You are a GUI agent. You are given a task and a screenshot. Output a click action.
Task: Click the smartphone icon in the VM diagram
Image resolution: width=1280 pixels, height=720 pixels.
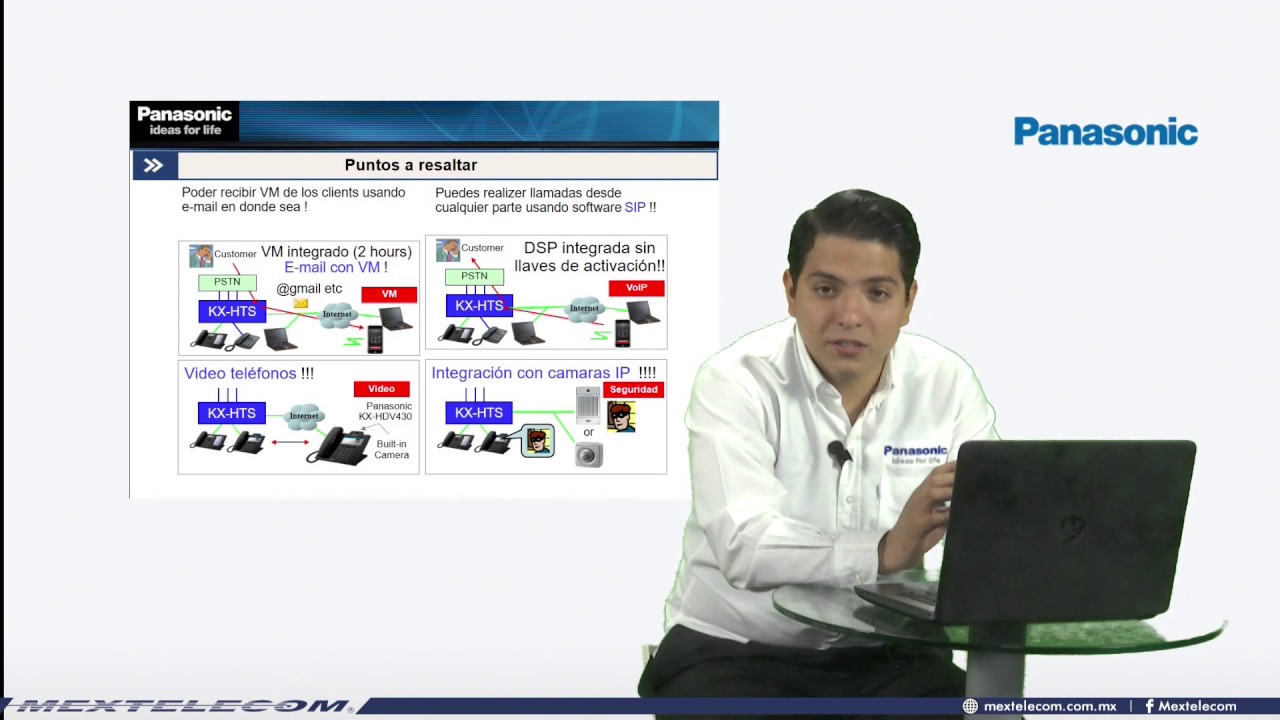(x=375, y=339)
